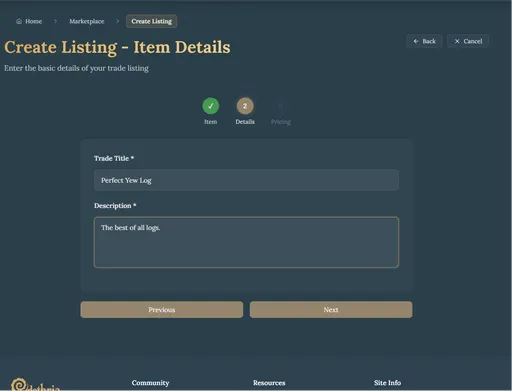Screen dimensions: 512x391
Task: Click the arrow icon on the Back button
Action: click(416, 41)
